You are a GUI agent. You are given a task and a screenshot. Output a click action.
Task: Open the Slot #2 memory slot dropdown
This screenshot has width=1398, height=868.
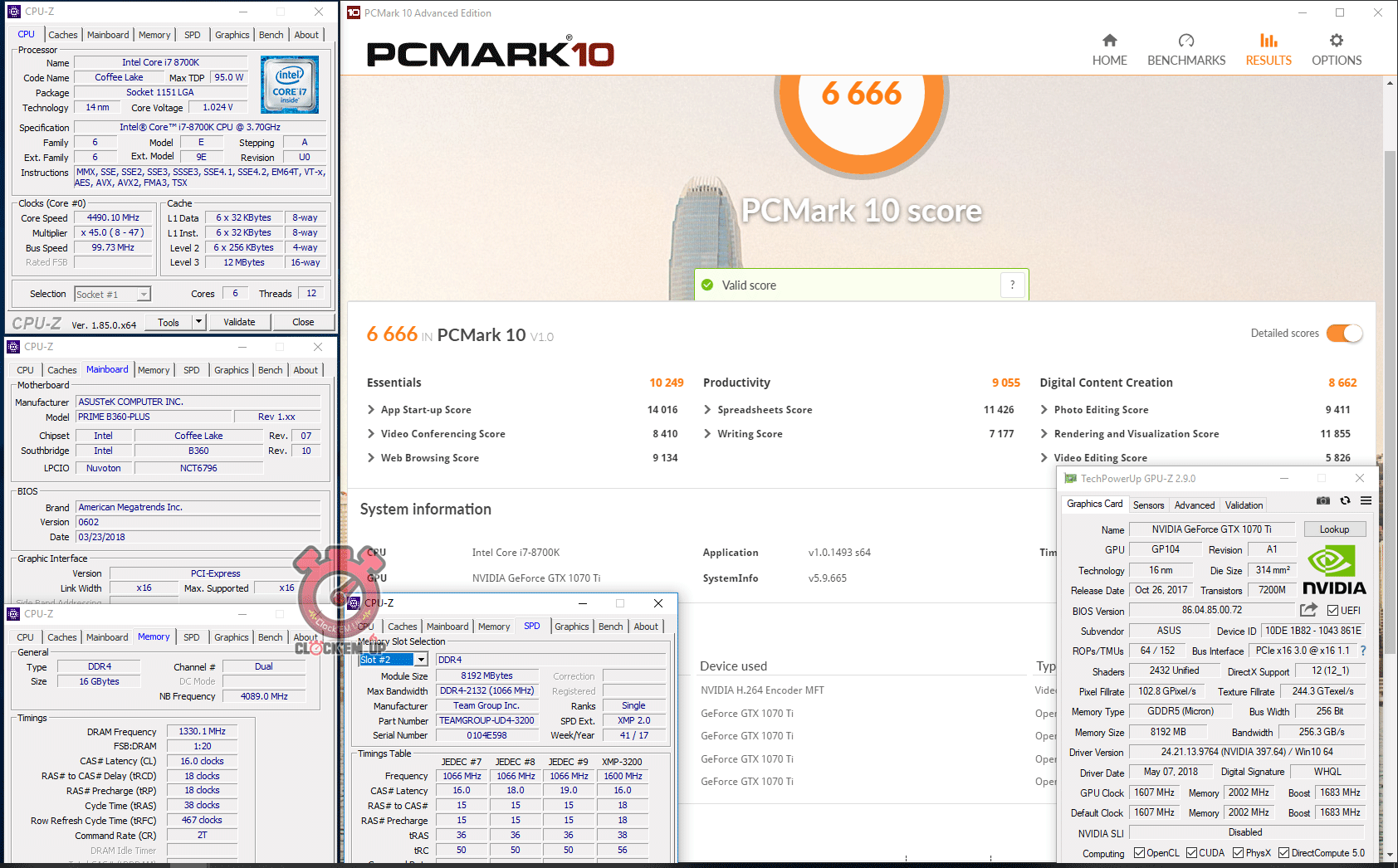coord(421,660)
